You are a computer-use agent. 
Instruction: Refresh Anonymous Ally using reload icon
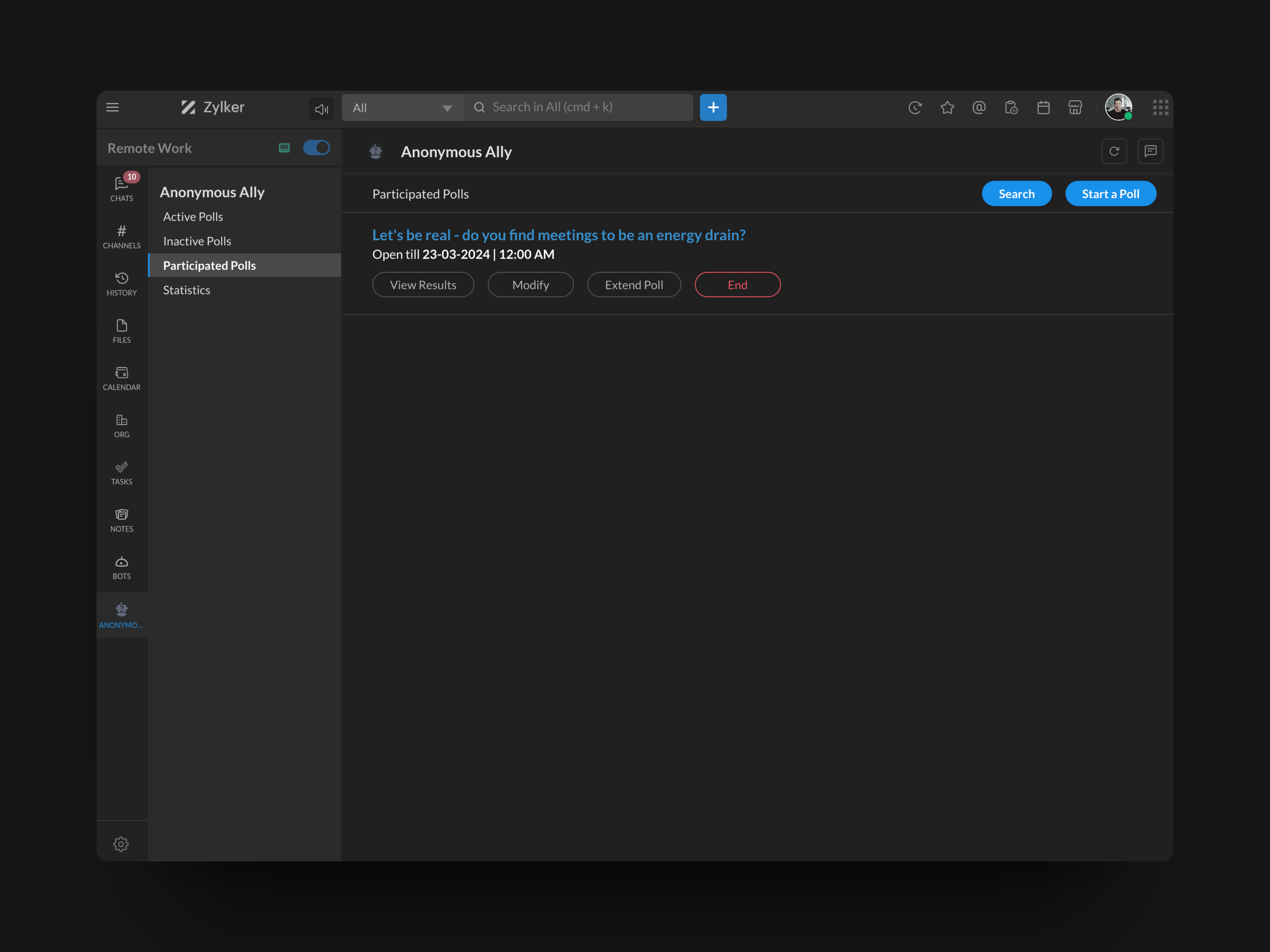pyautogui.click(x=1114, y=151)
